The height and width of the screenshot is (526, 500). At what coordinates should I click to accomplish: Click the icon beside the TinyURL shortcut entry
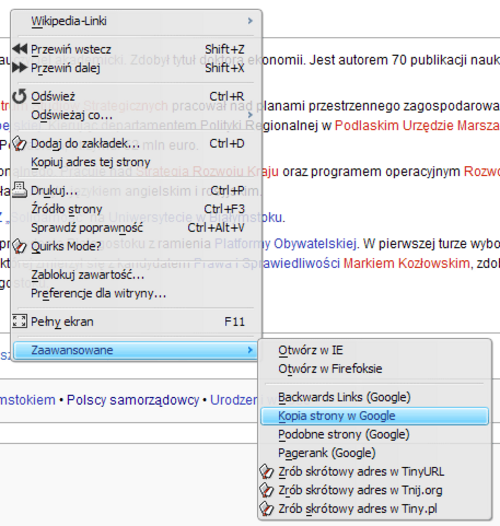click(267, 471)
